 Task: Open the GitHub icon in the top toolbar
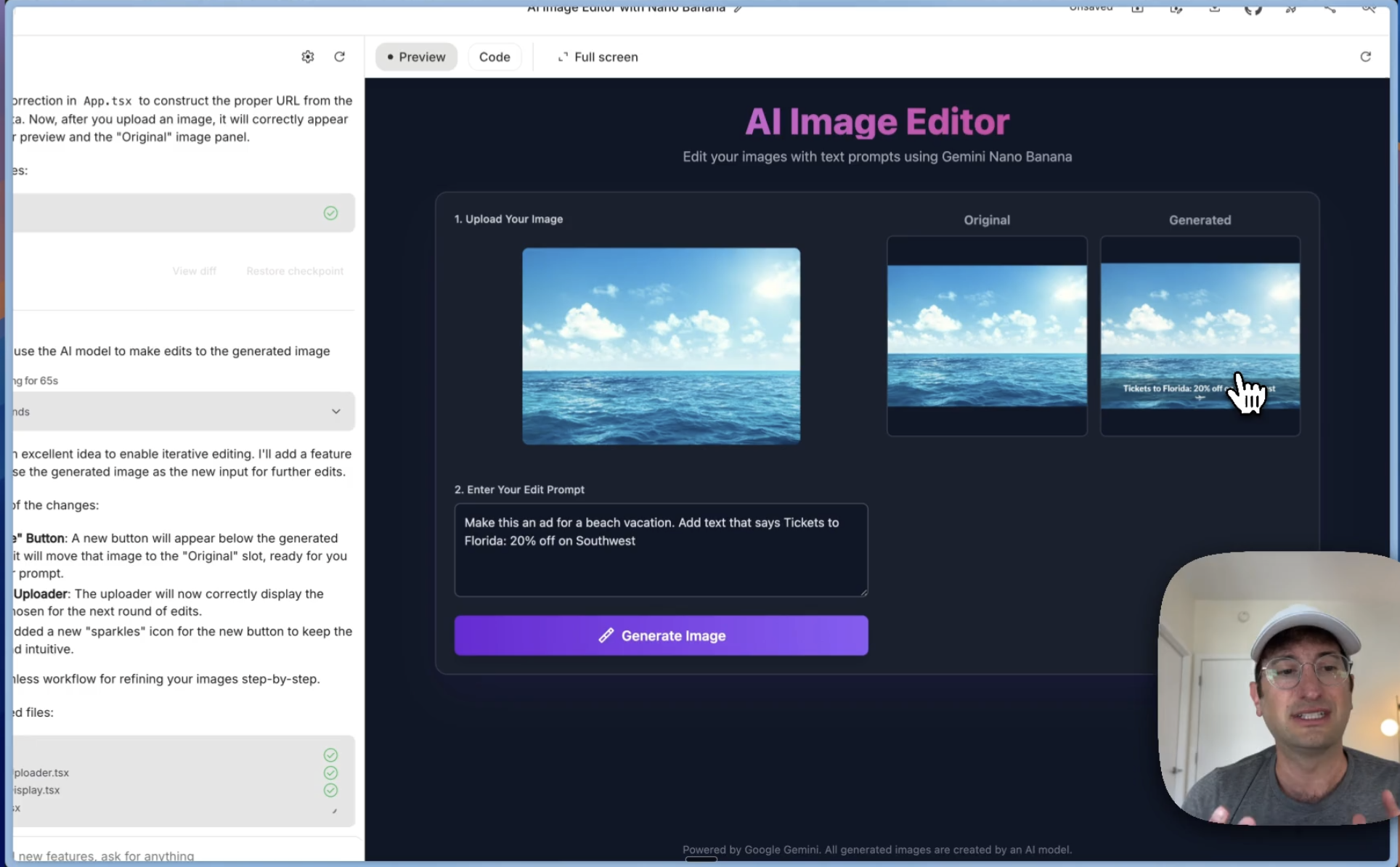1253,9
